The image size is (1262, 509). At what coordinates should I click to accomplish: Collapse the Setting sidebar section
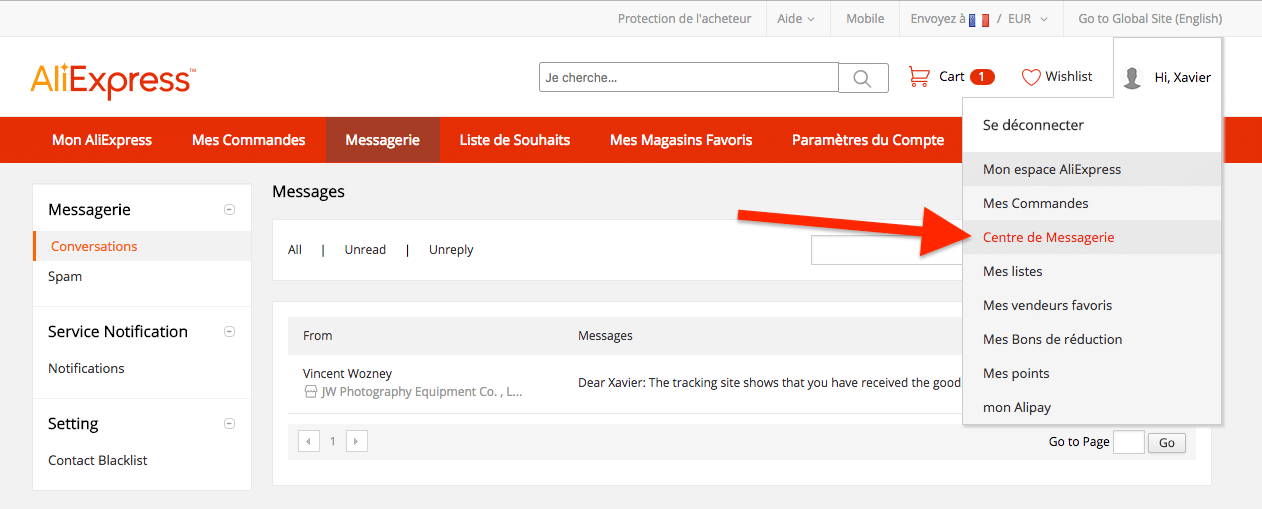coord(229,424)
